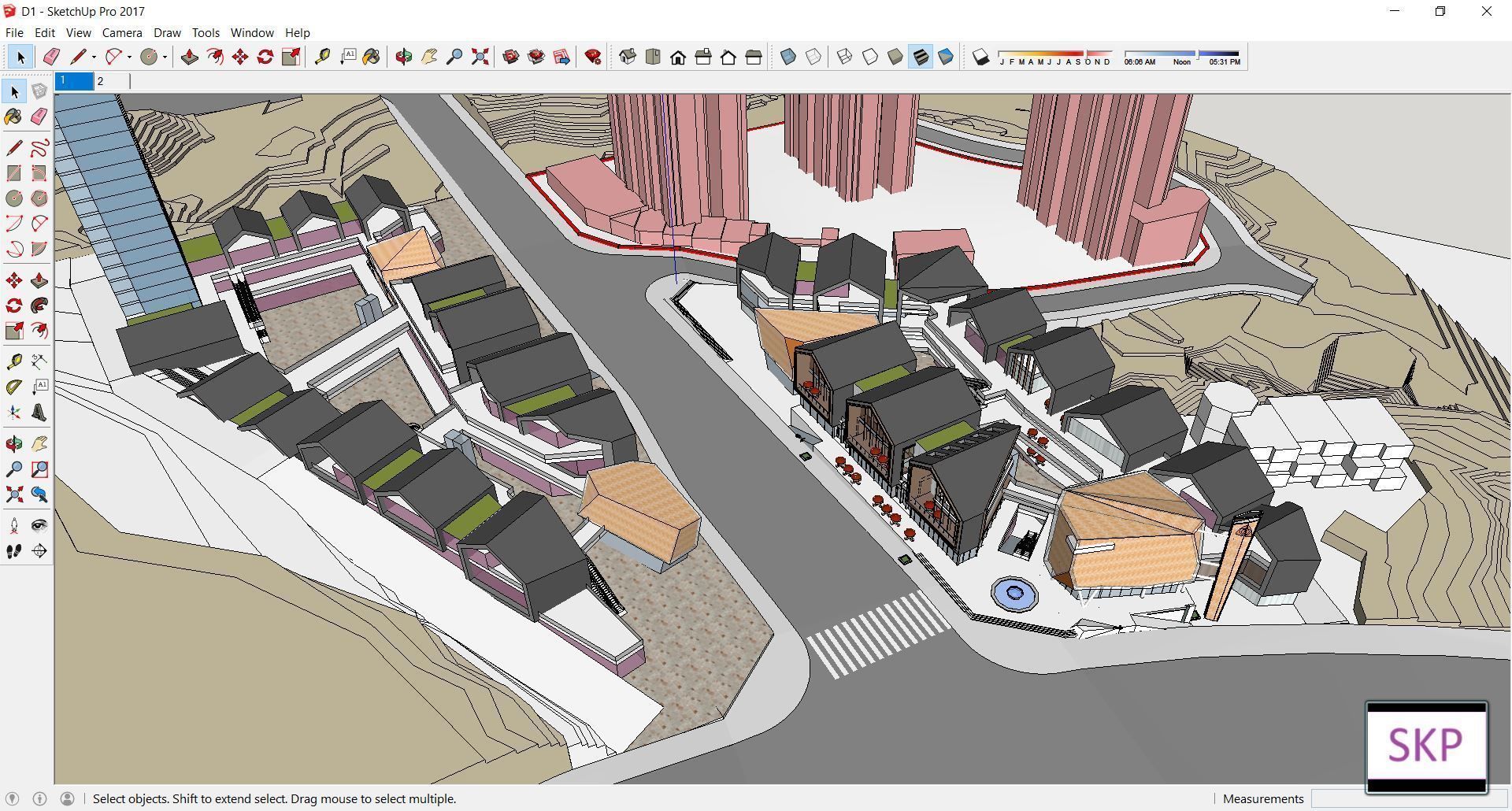The image size is (1512, 811).
Task: Select the Make Component tool in side panel
Action: [x=39, y=91]
